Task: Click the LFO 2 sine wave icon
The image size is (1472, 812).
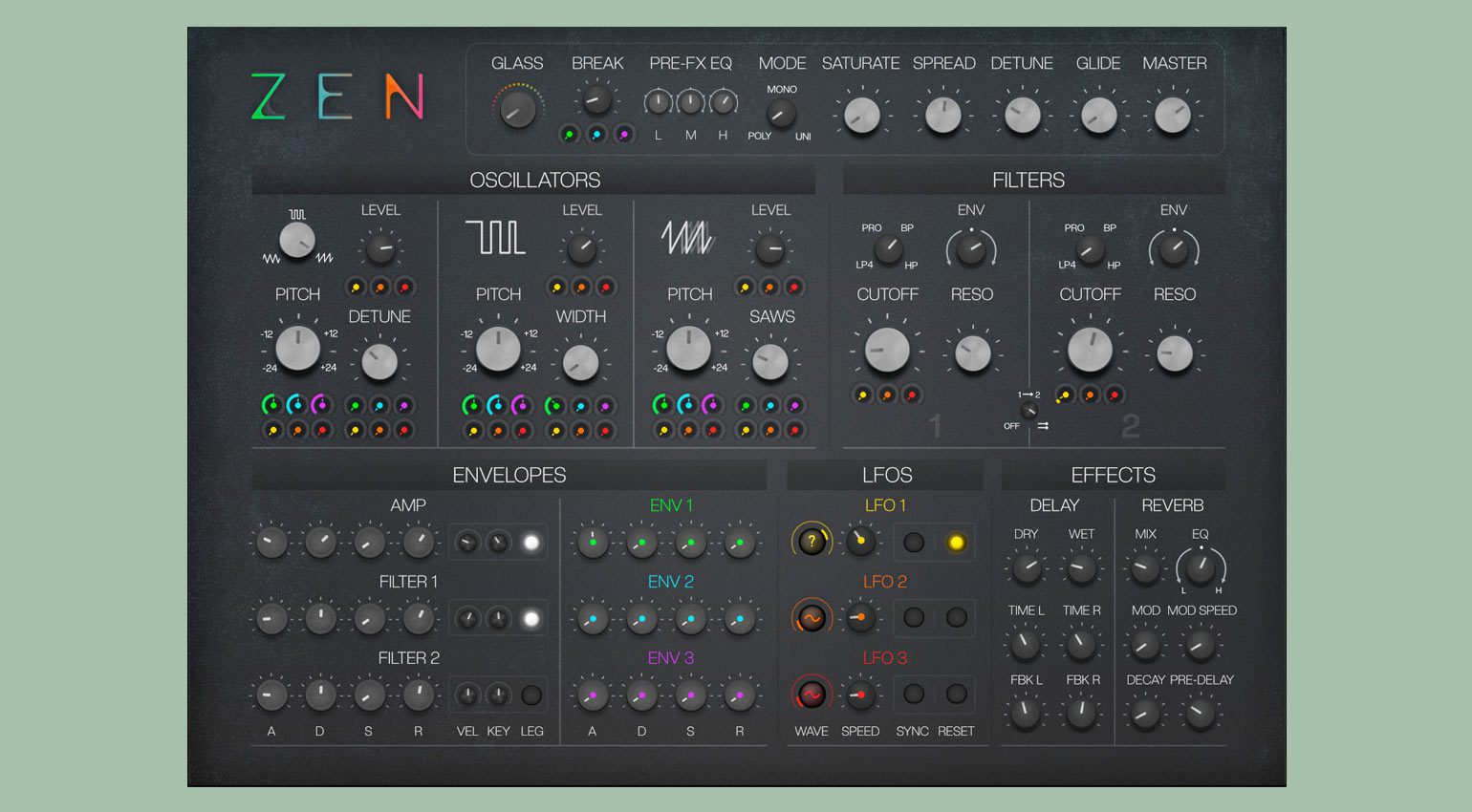Action: [812, 618]
